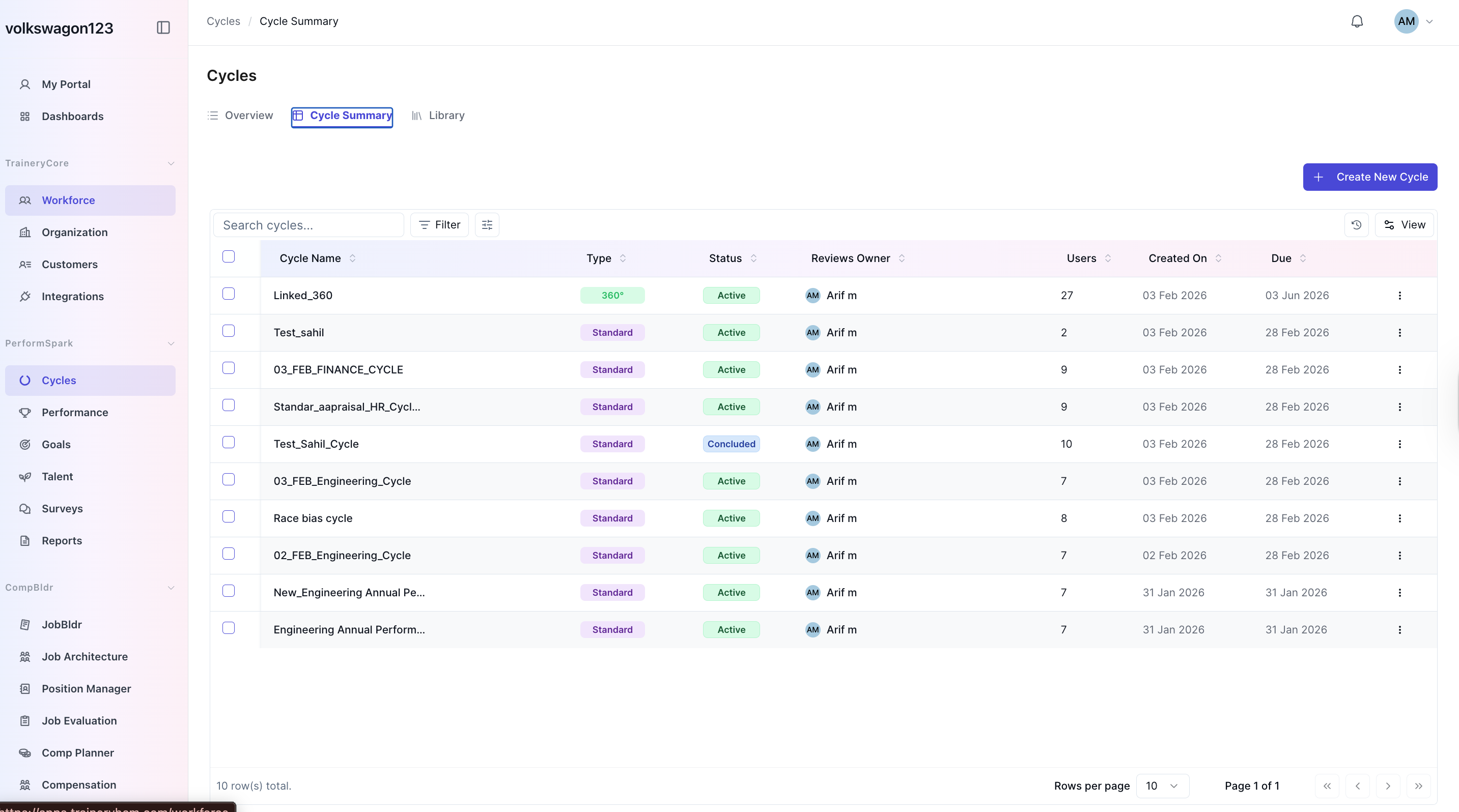The width and height of the screenshot is (1459, 812).
Task: Collapse the PerformSpark section
Action: (x=171, y=343)
